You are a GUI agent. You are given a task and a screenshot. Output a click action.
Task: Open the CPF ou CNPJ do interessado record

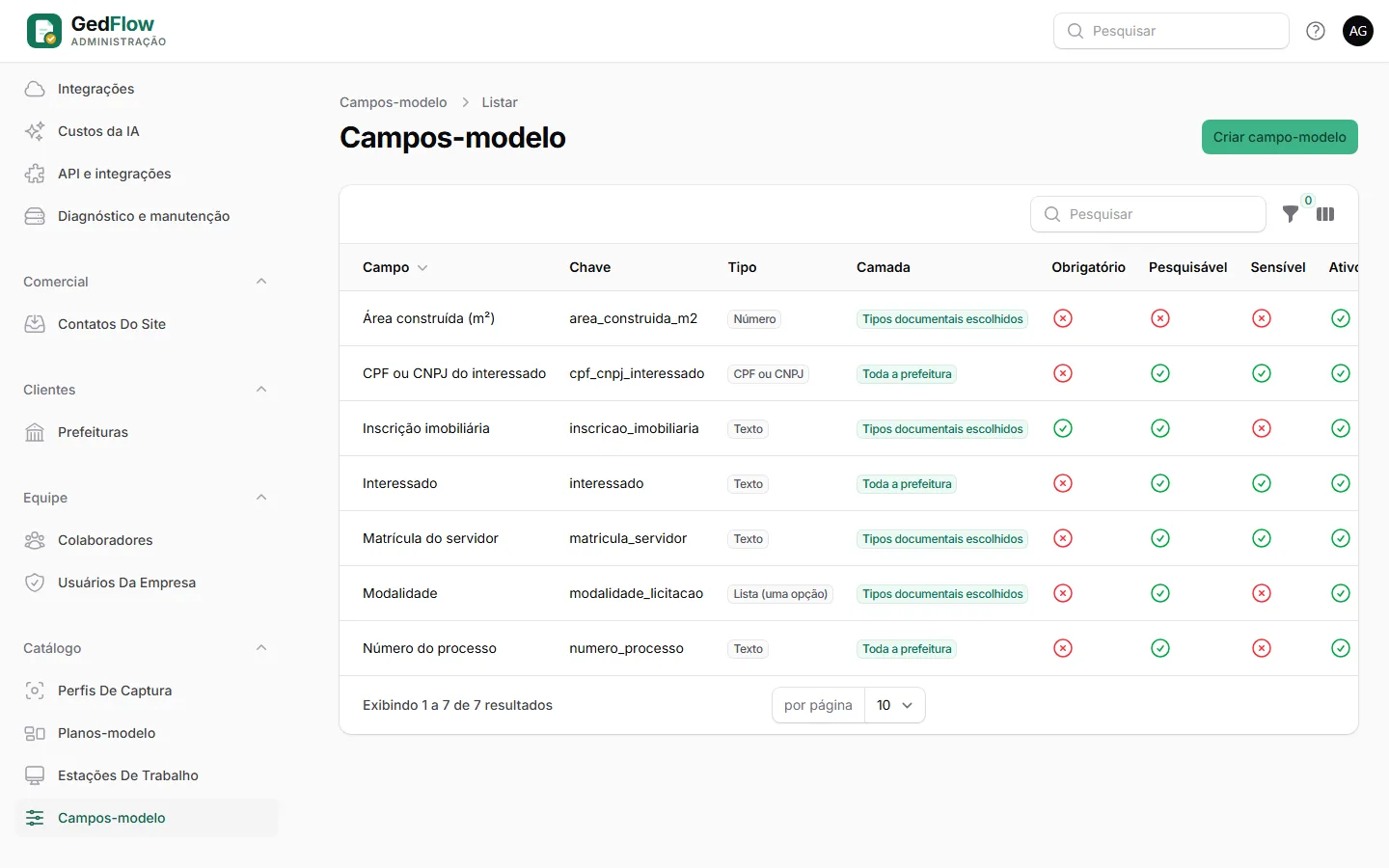pos(454,373)
